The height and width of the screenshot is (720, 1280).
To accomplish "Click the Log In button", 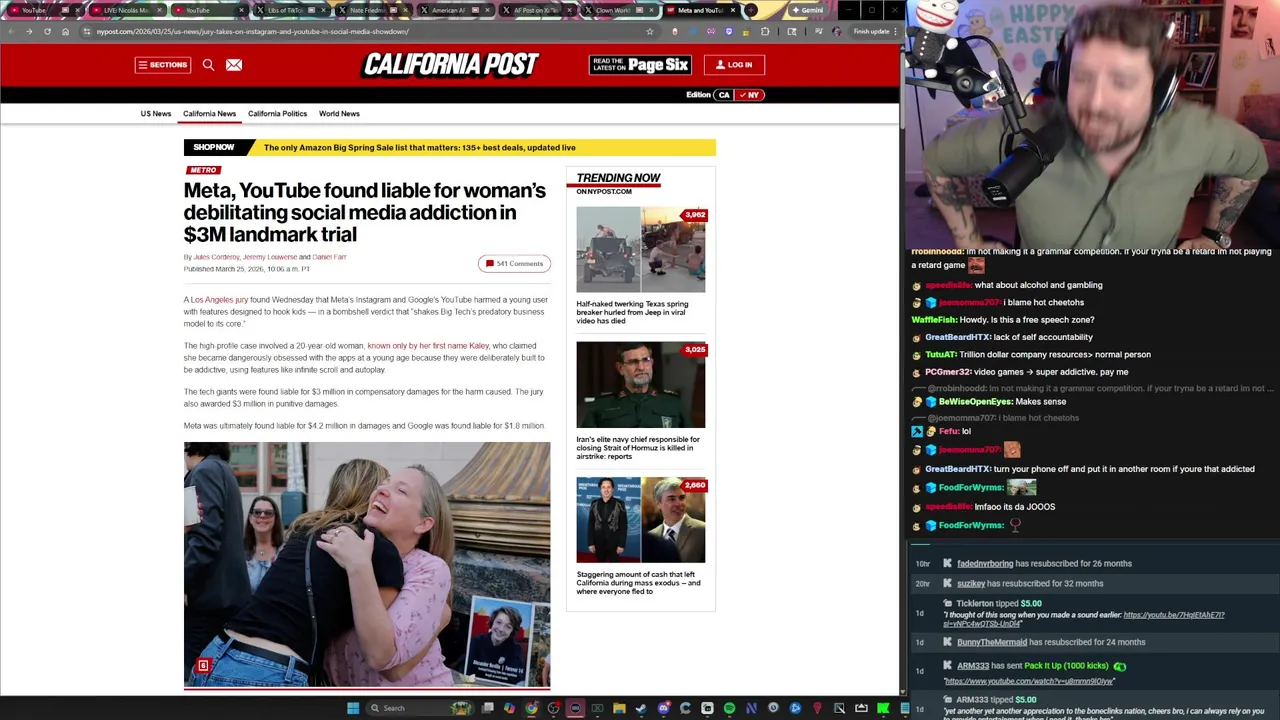I will (733, 65).
